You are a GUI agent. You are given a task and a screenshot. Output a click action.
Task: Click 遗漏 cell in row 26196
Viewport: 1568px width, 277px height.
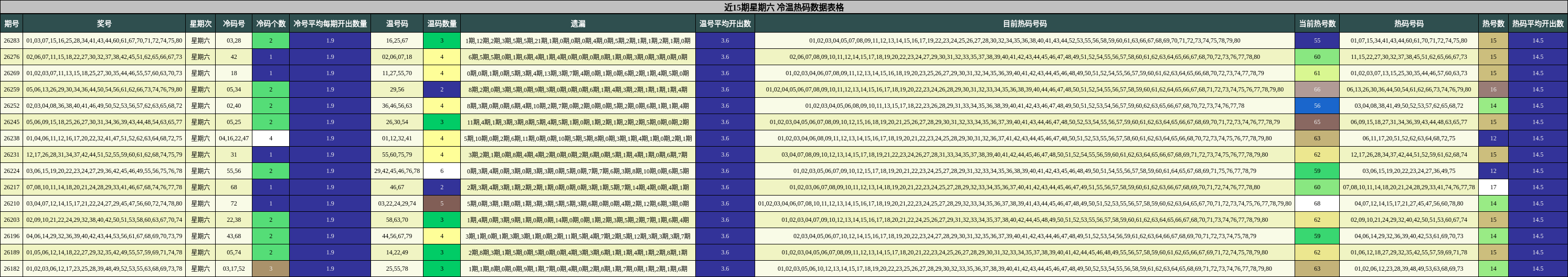pos(578,236)
